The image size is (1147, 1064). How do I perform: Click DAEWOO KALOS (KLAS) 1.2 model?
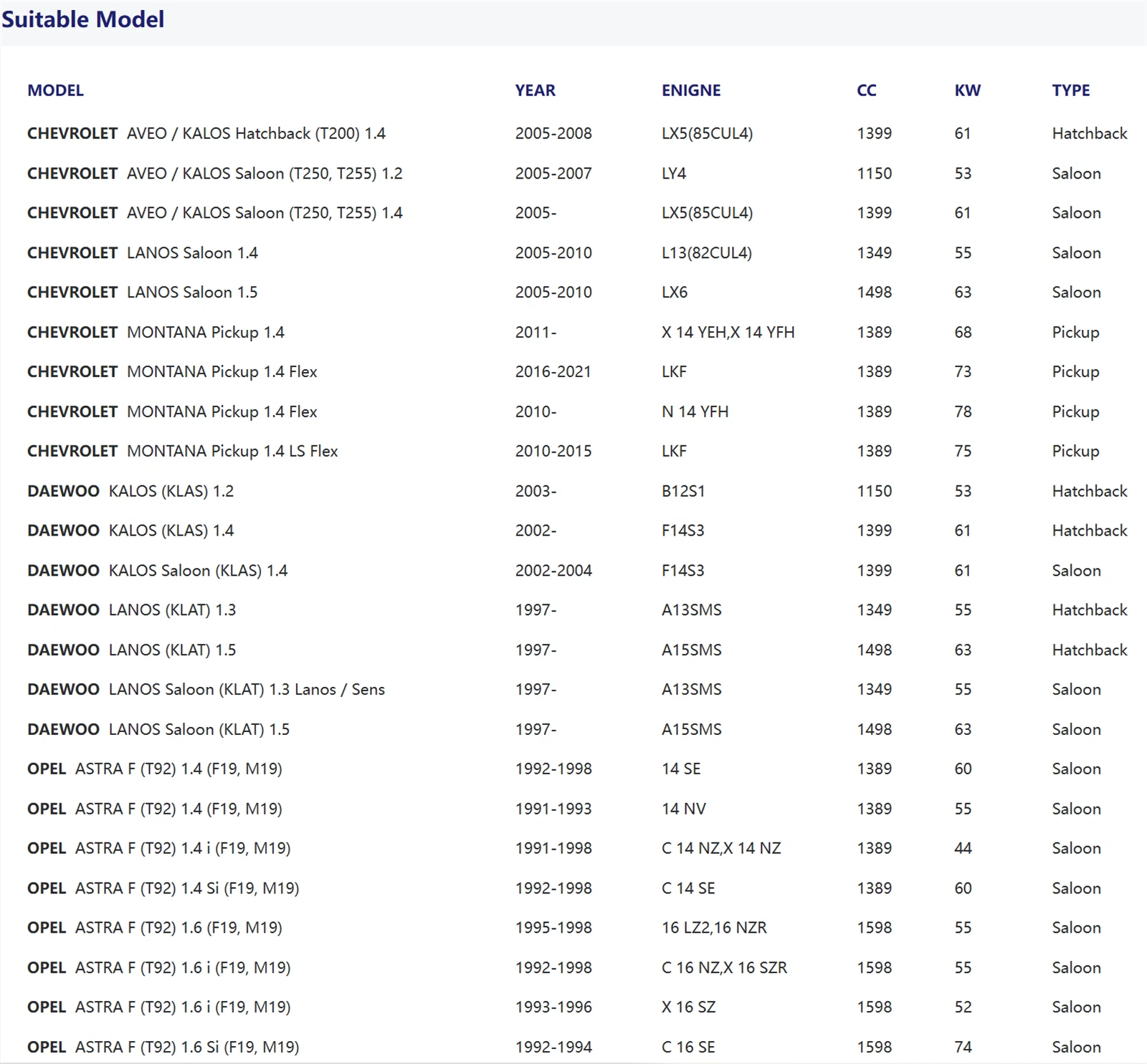tap(130, 491)
